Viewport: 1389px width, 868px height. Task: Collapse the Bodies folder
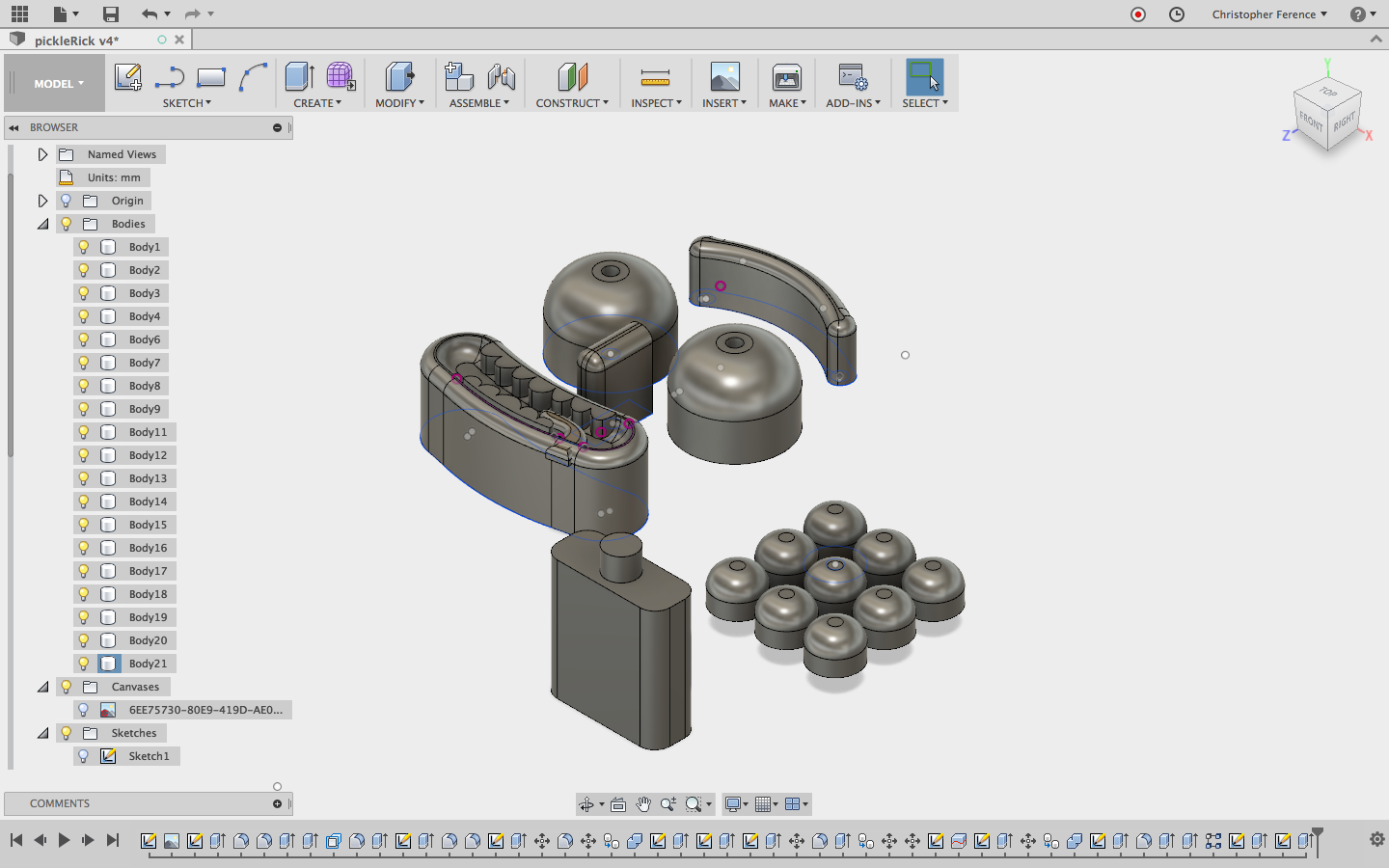pyautogui.click(x=42, y=224)
